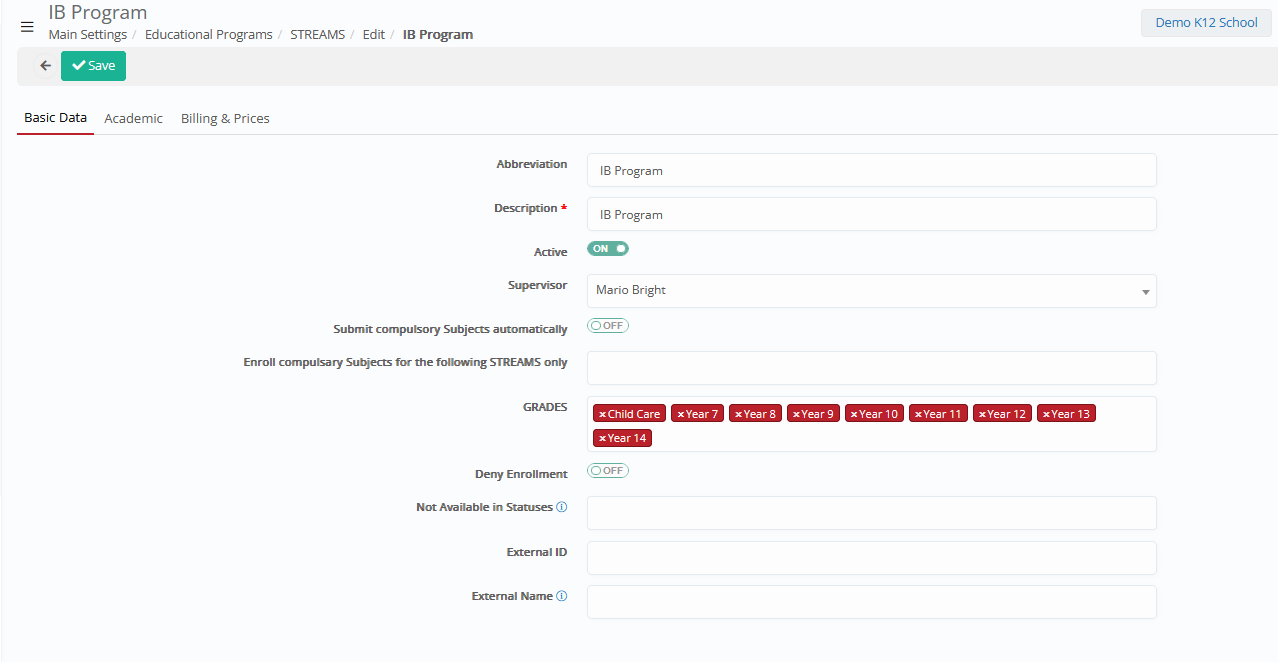
Task: Remove the Year 7 grade tag
Action: coord(681,414)
